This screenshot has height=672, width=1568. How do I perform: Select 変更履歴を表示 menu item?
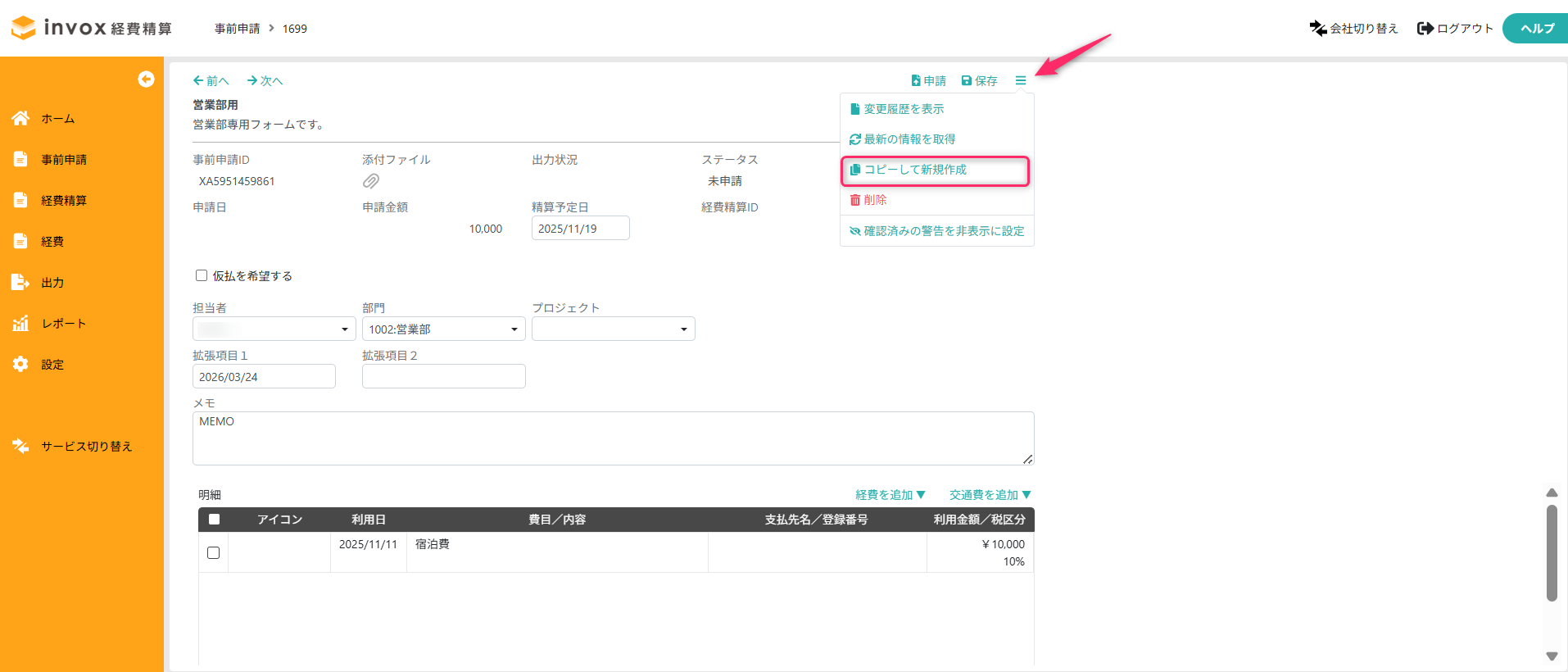(904, 109)
